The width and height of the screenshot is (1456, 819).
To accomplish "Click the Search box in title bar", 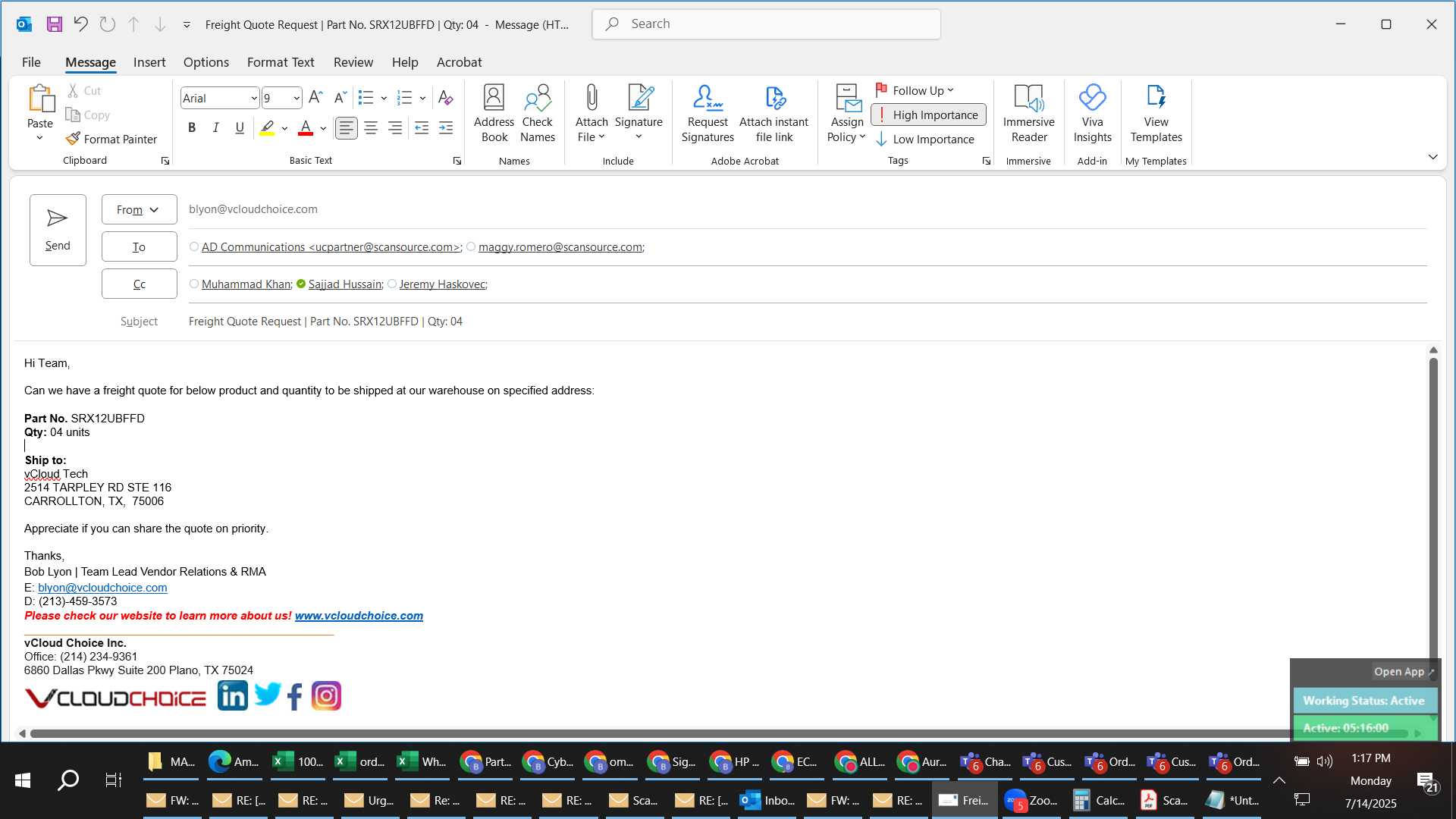I will point(766,24).
